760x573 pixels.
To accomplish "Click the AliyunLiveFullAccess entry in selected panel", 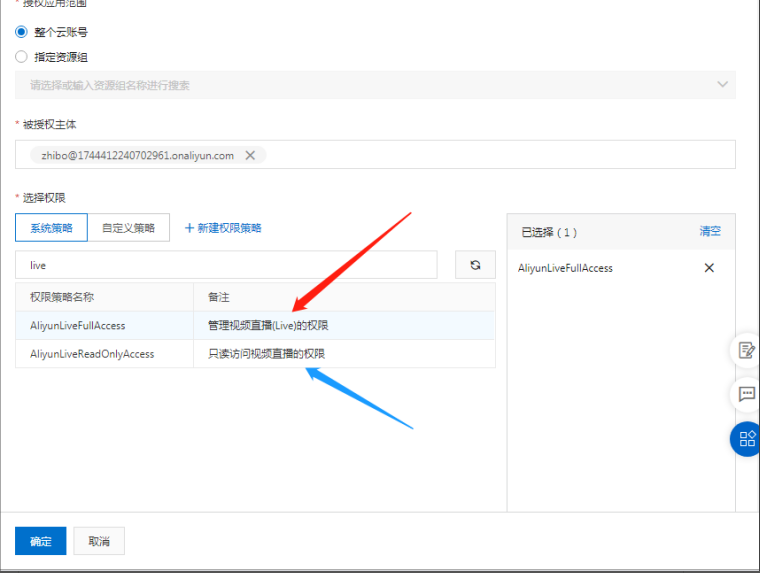I will click(565, 268).
